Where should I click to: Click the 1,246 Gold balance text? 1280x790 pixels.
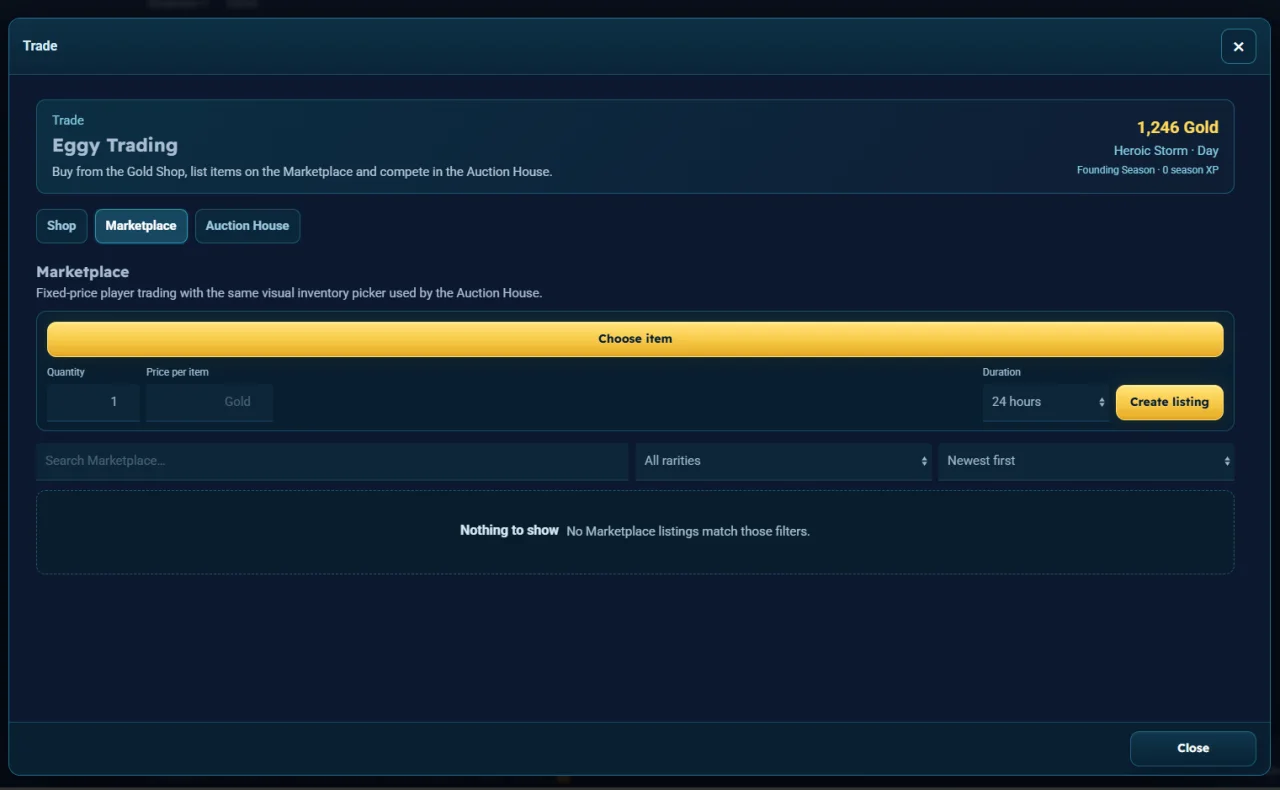(x=1177, y=127)
